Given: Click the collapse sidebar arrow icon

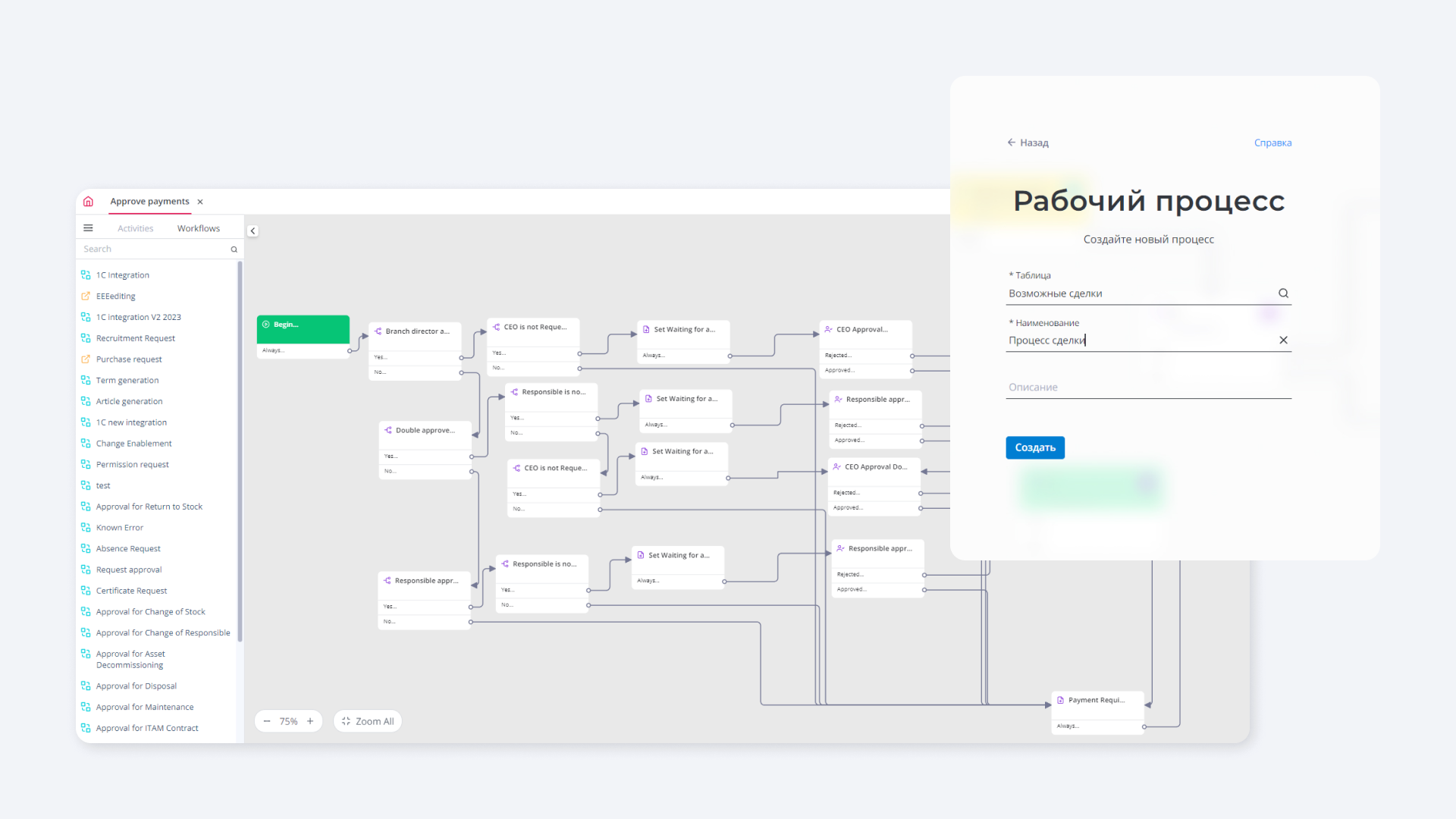Looking at the screenshot, I should pos(253,231).
